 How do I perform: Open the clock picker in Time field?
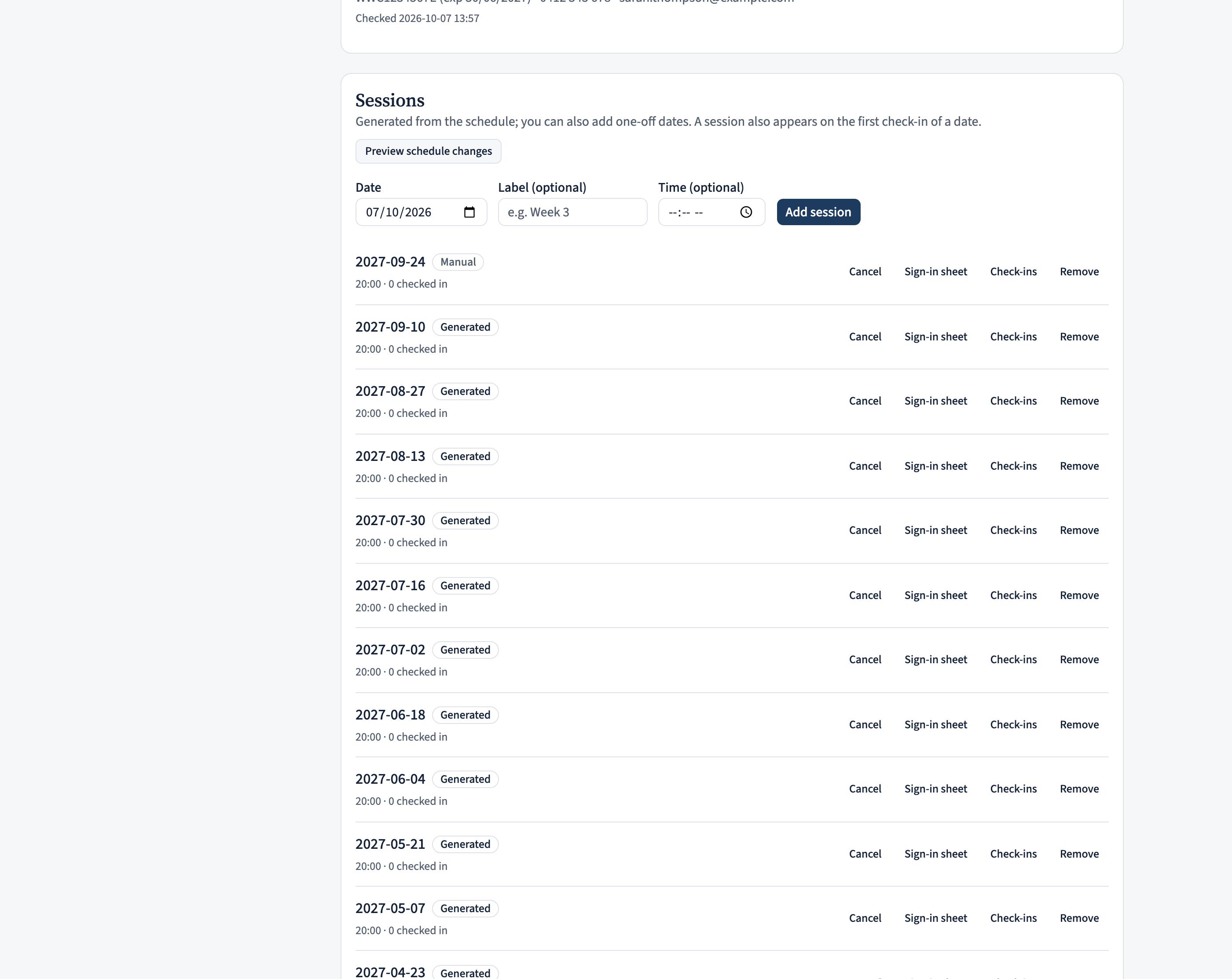(746, 212)
